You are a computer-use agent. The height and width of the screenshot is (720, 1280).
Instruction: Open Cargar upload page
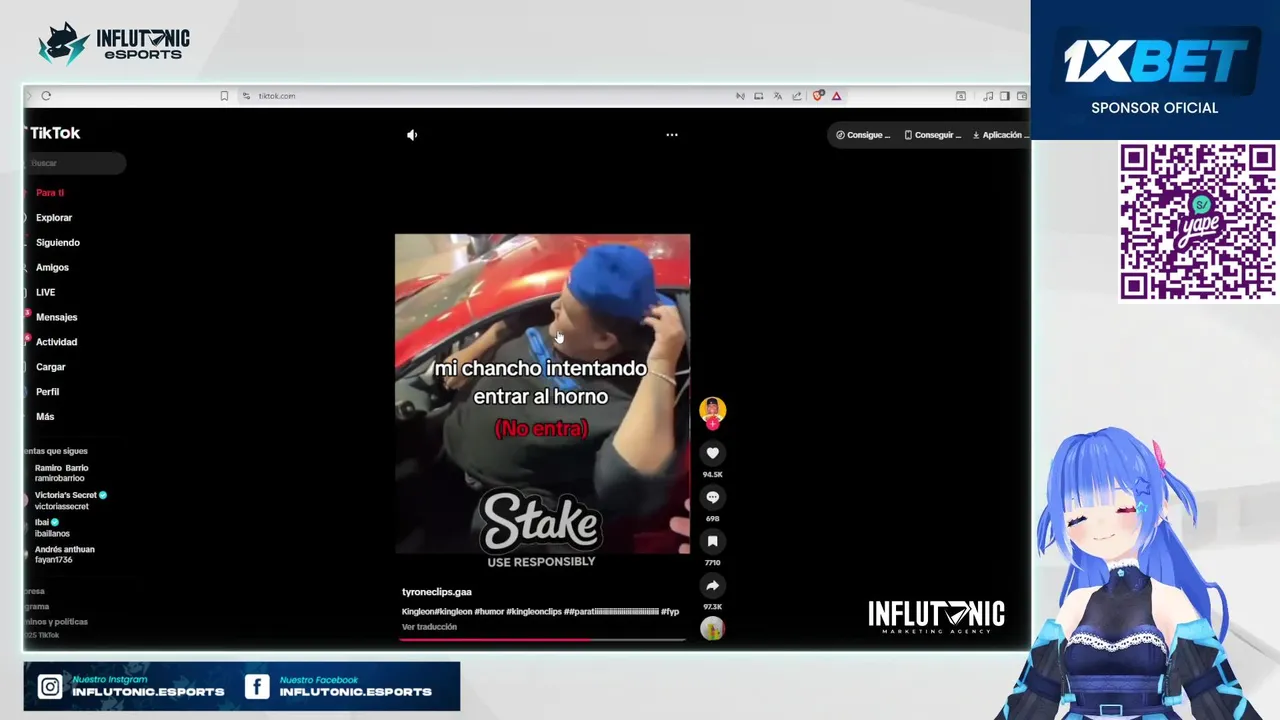(x=51, y=367)
